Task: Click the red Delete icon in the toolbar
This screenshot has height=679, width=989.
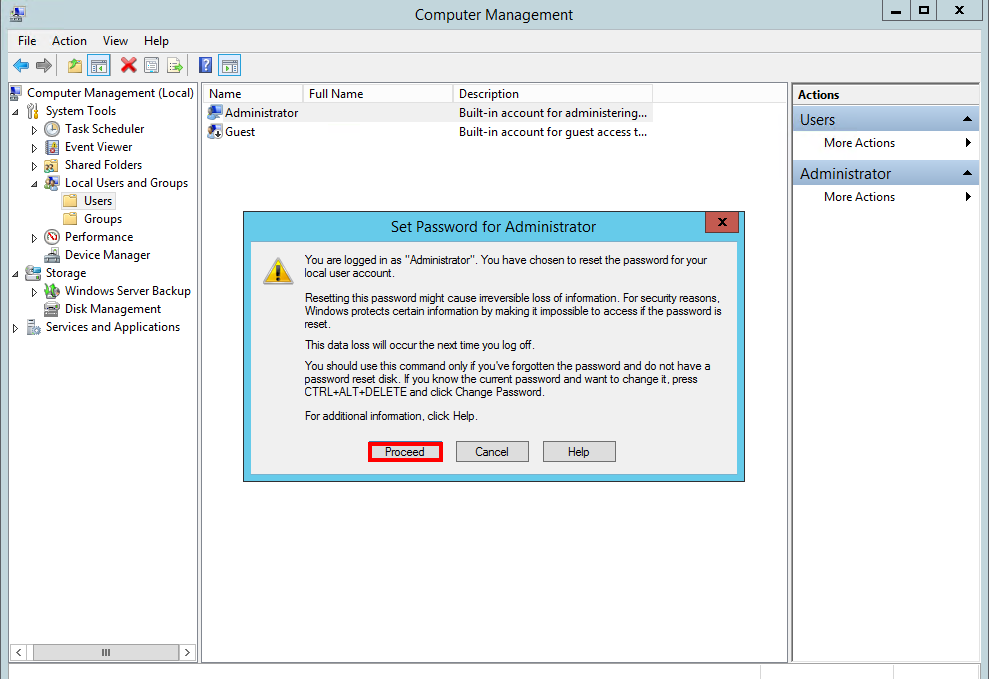Action: [x=129, y=65]
